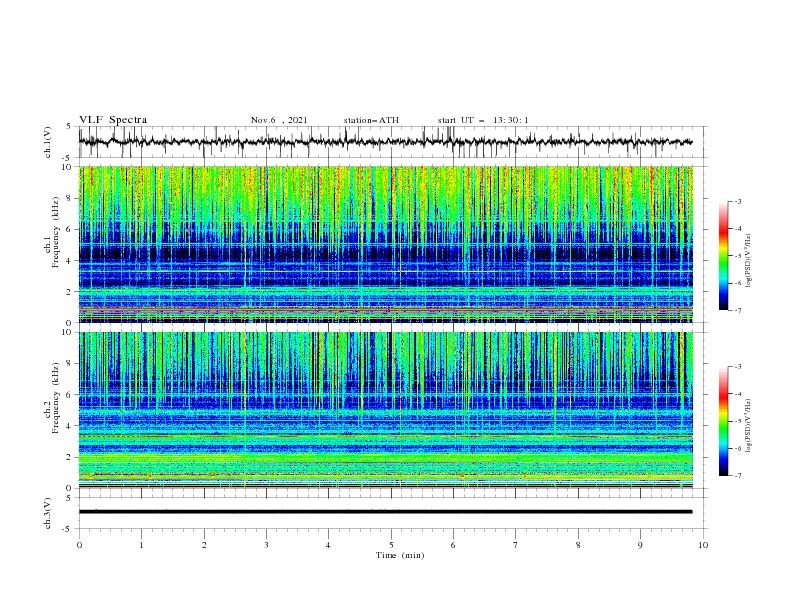Click the "-7" tick on ch.2 colorbar
Viewport: 792px width, 612px height.
pyautogui.click(x=737, y=475)
